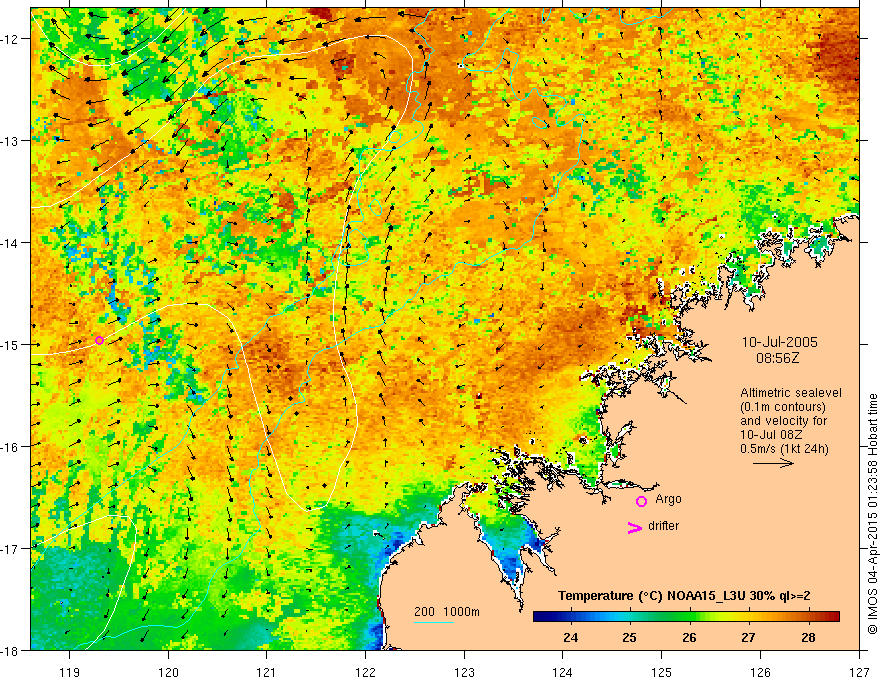The image size is (880, 680).
Task: Click the IMOS copyright timestamp text
Action: click(x=873, y=514)
